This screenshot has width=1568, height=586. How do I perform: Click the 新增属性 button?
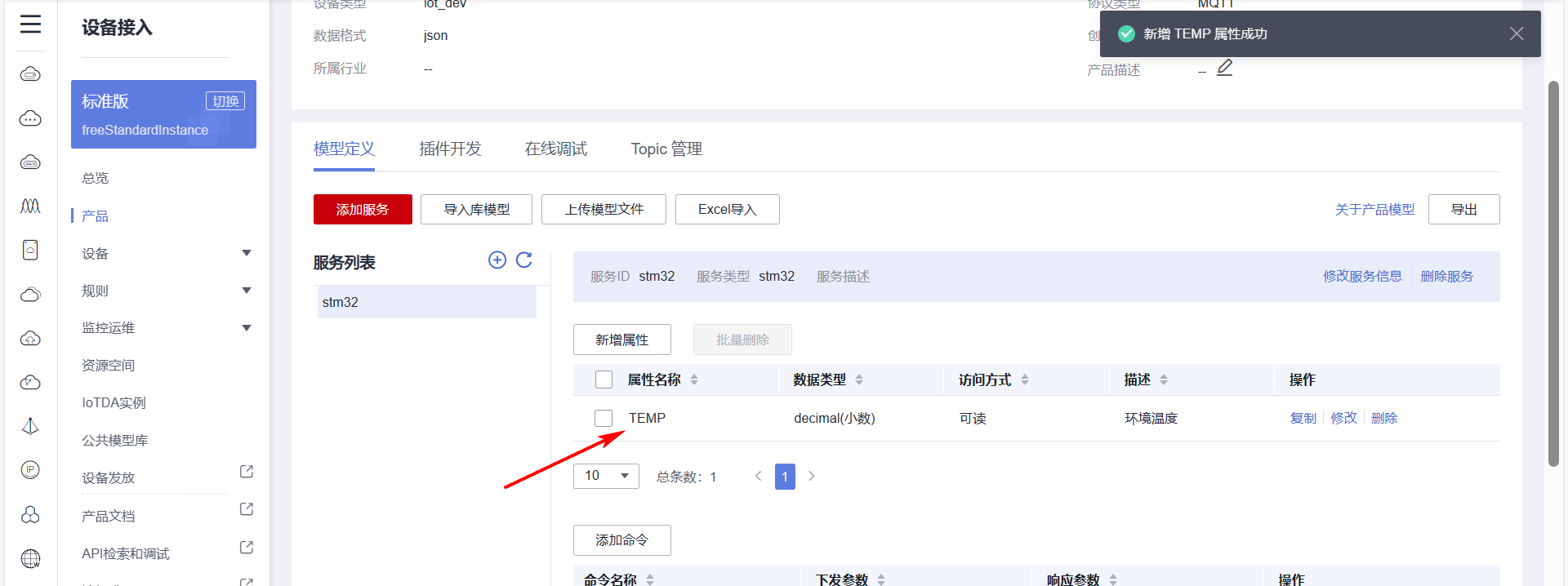(x=621, y=340)
